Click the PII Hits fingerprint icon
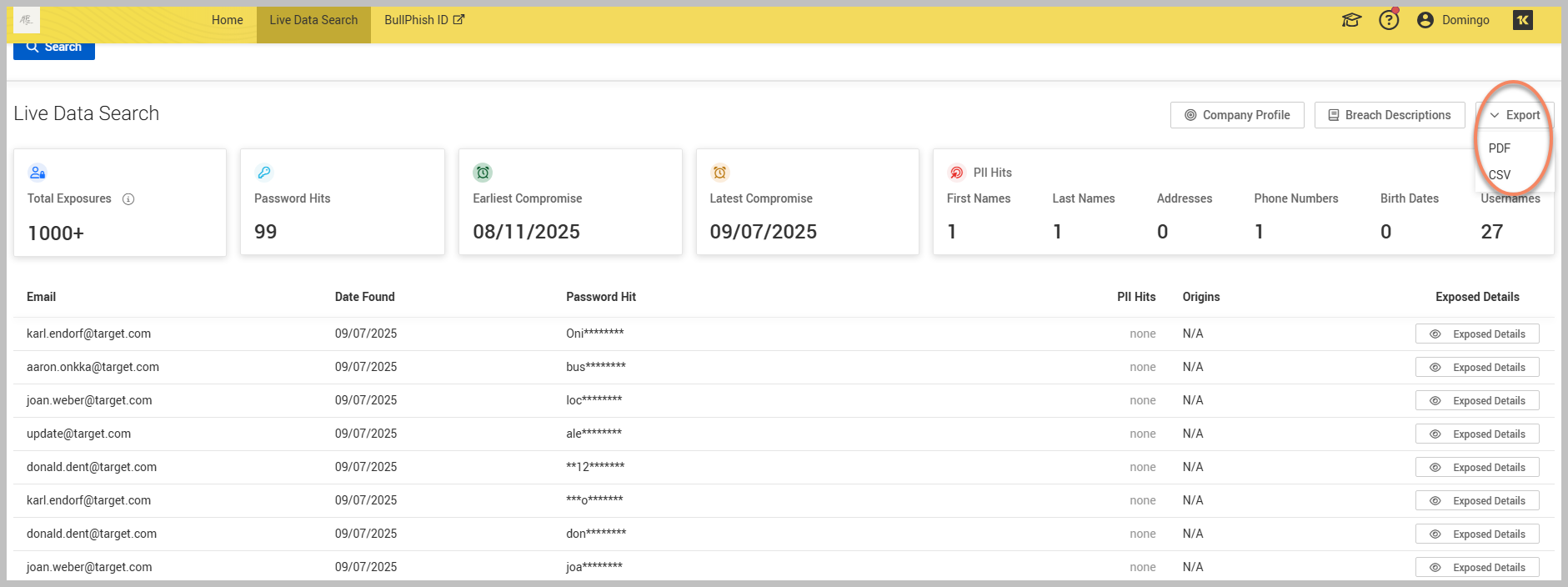Screen dimensions: 1568x587 956,173
